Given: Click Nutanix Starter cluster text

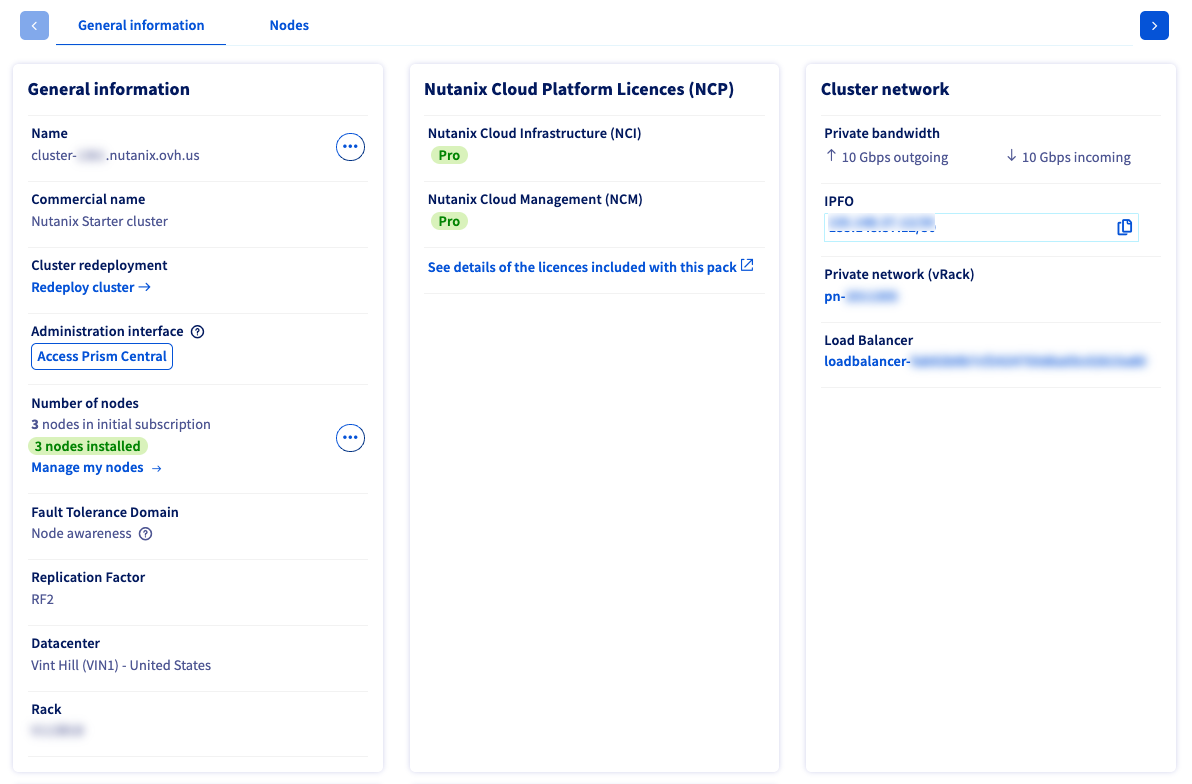Looking at the screenshot, I should [100, 221].
